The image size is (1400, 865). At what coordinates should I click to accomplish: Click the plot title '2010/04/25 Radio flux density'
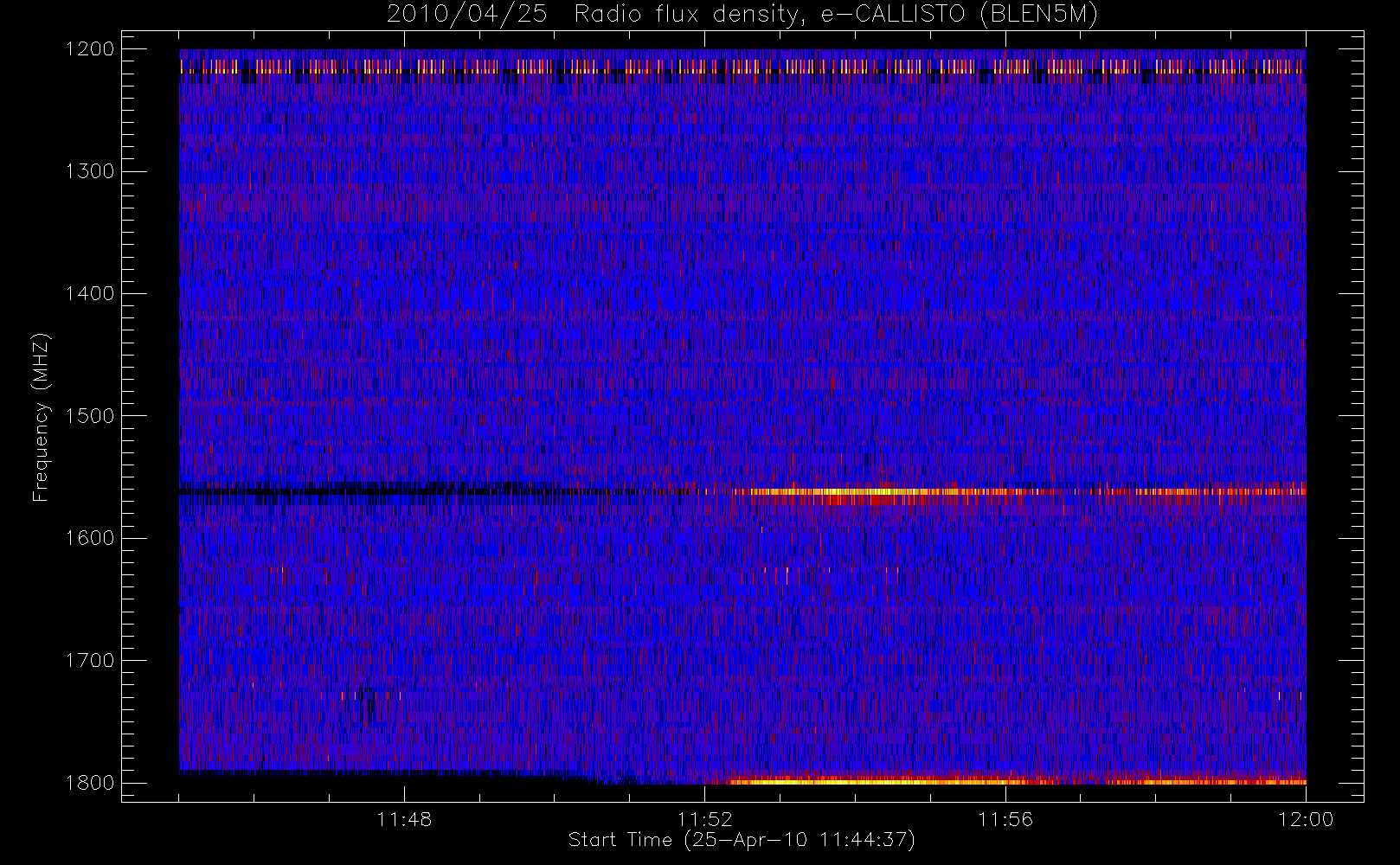coord(742,15)
